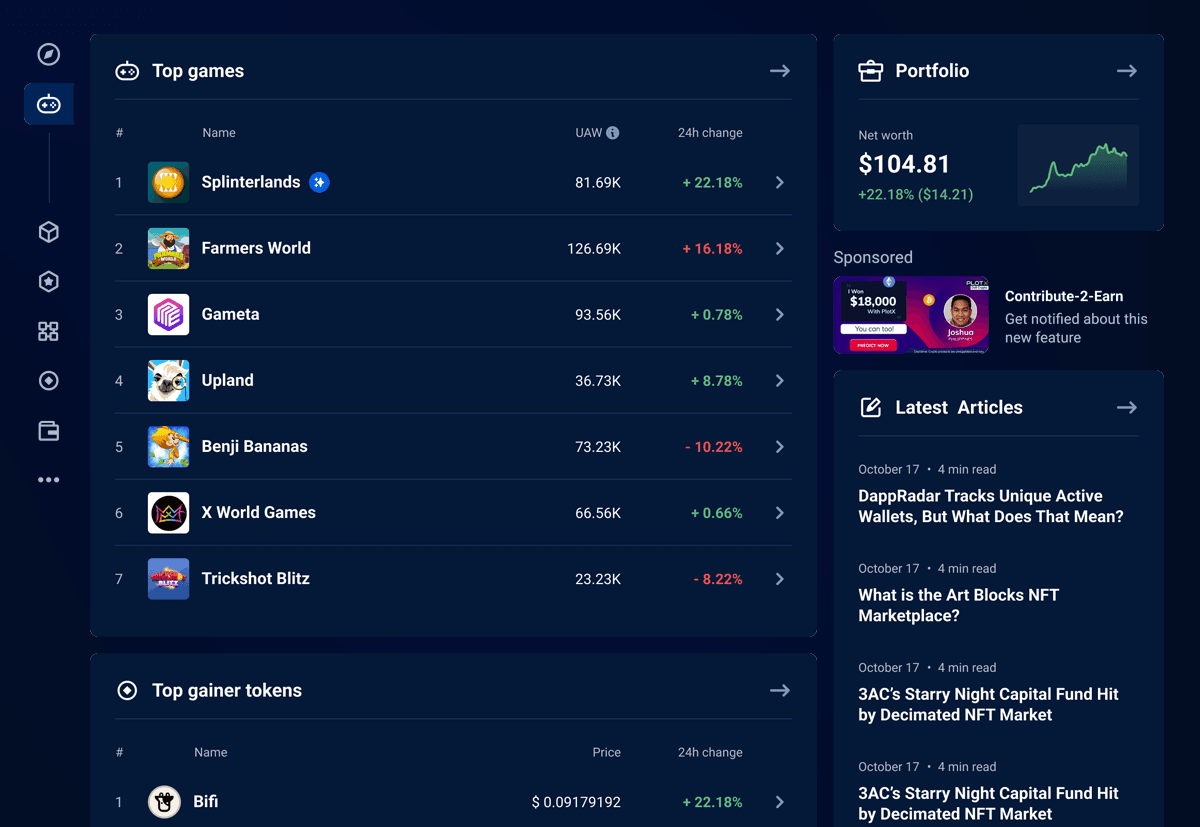Expand Splinterlands row chevron

point(780,182)
